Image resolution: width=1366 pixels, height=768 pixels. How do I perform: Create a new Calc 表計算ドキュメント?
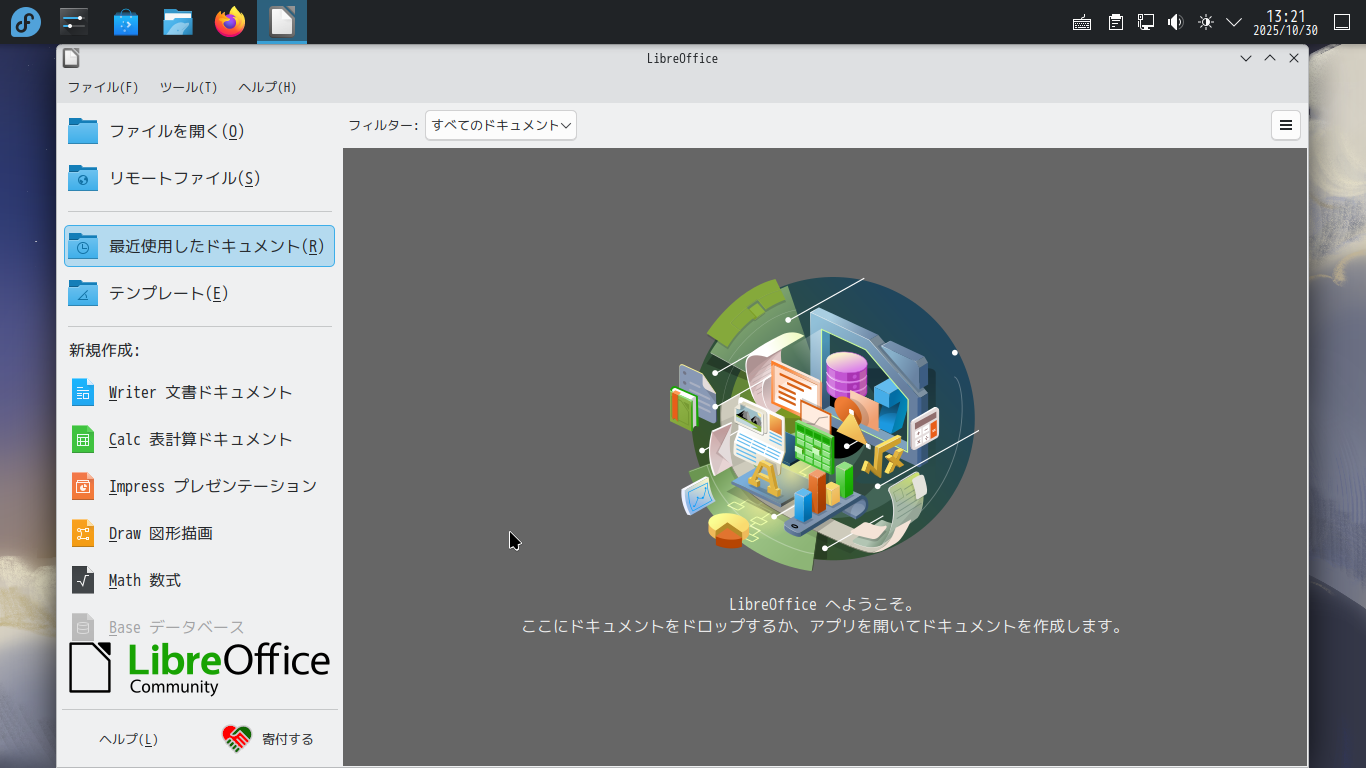(x=199, y=439)
